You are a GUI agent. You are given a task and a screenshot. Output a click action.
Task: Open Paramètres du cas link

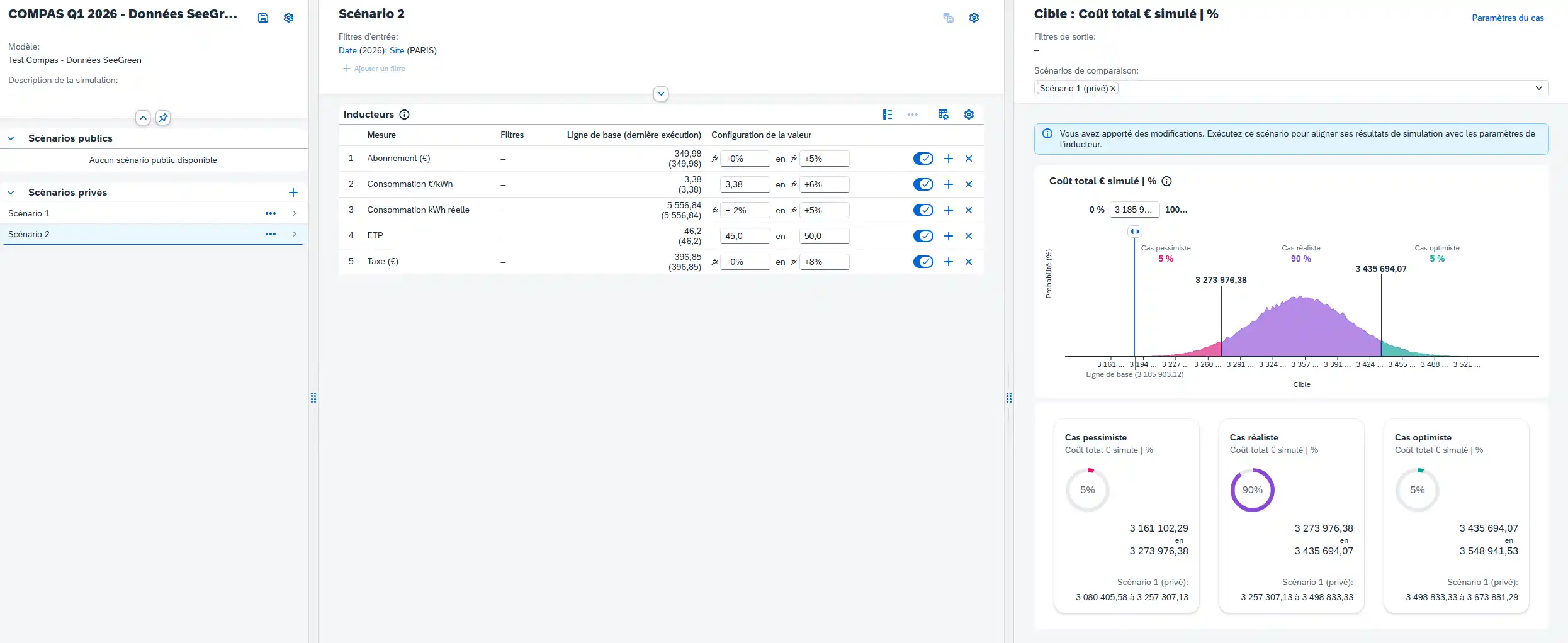[x=1507, y=18]
